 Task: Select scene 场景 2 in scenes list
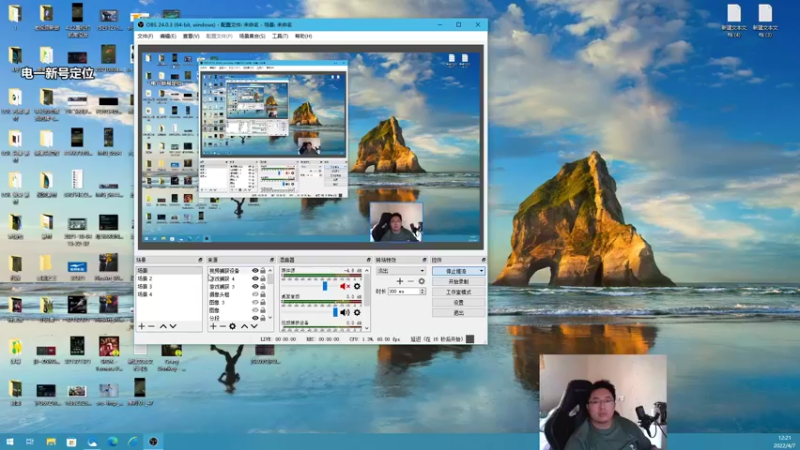(145, 279)
